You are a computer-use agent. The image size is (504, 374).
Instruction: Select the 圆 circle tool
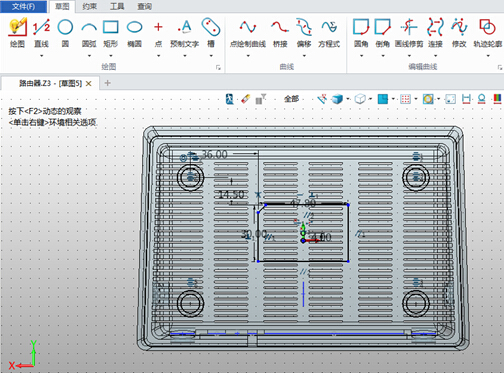tap(65, 33)
